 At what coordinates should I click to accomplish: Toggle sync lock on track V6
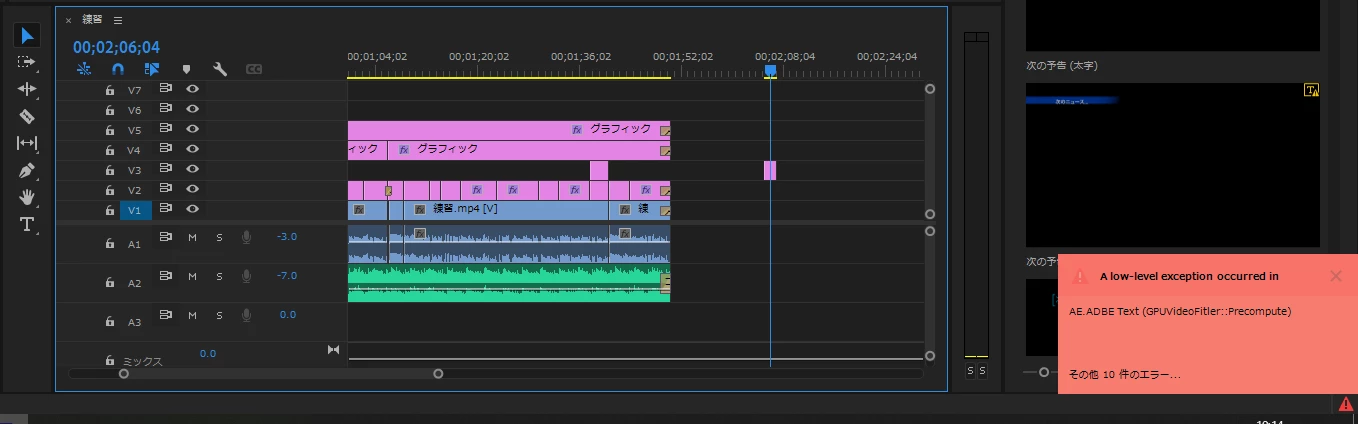pyautogui.click(x=166, y=109)
